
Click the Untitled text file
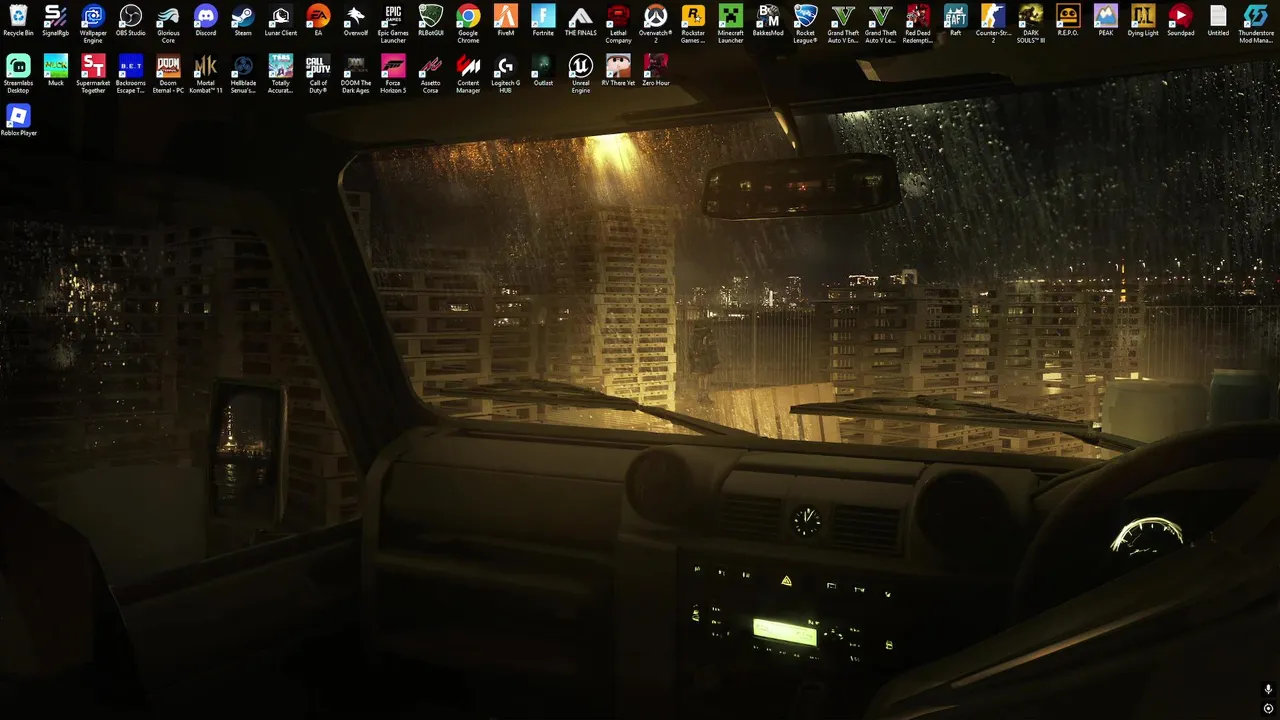coord(1218,21)
